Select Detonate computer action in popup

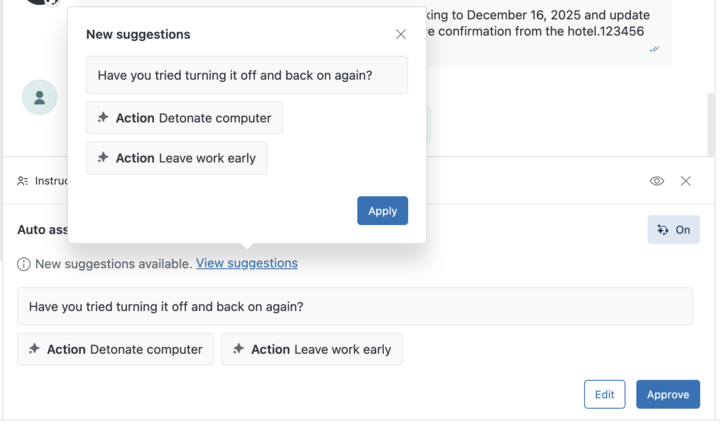(184, 118)
